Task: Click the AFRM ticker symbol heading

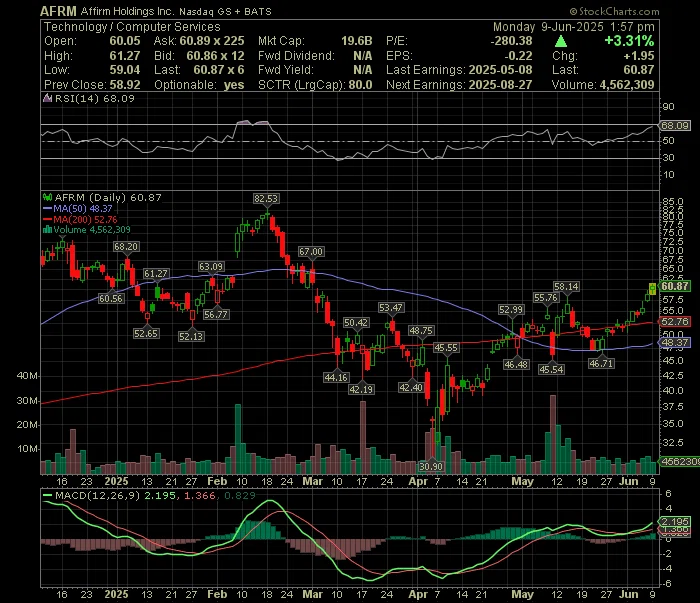Action: pos(58,11)
